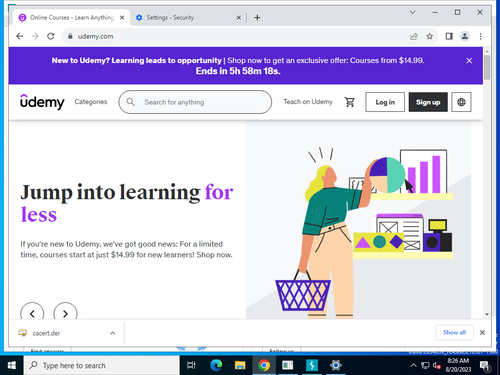Open the clock showing 8:26 AM
The height and width of the screenshot is (375, 500).
(x=458, y=365)
